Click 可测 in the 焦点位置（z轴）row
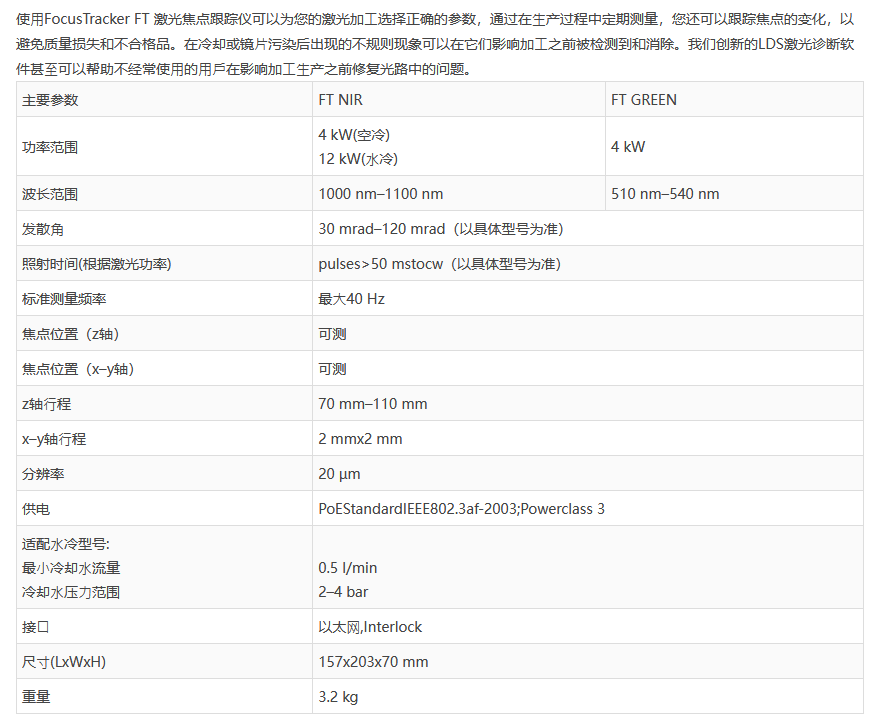Viewport: 886px width, 718px height. tap(332, 334)
